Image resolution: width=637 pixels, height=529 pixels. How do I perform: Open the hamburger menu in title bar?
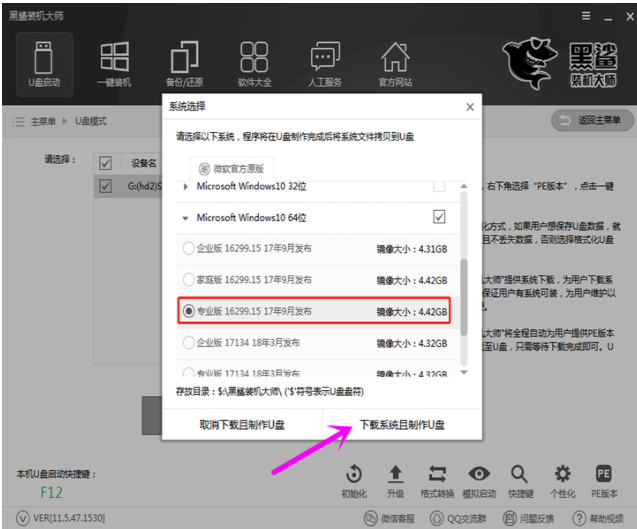click(x=586, y=16)
